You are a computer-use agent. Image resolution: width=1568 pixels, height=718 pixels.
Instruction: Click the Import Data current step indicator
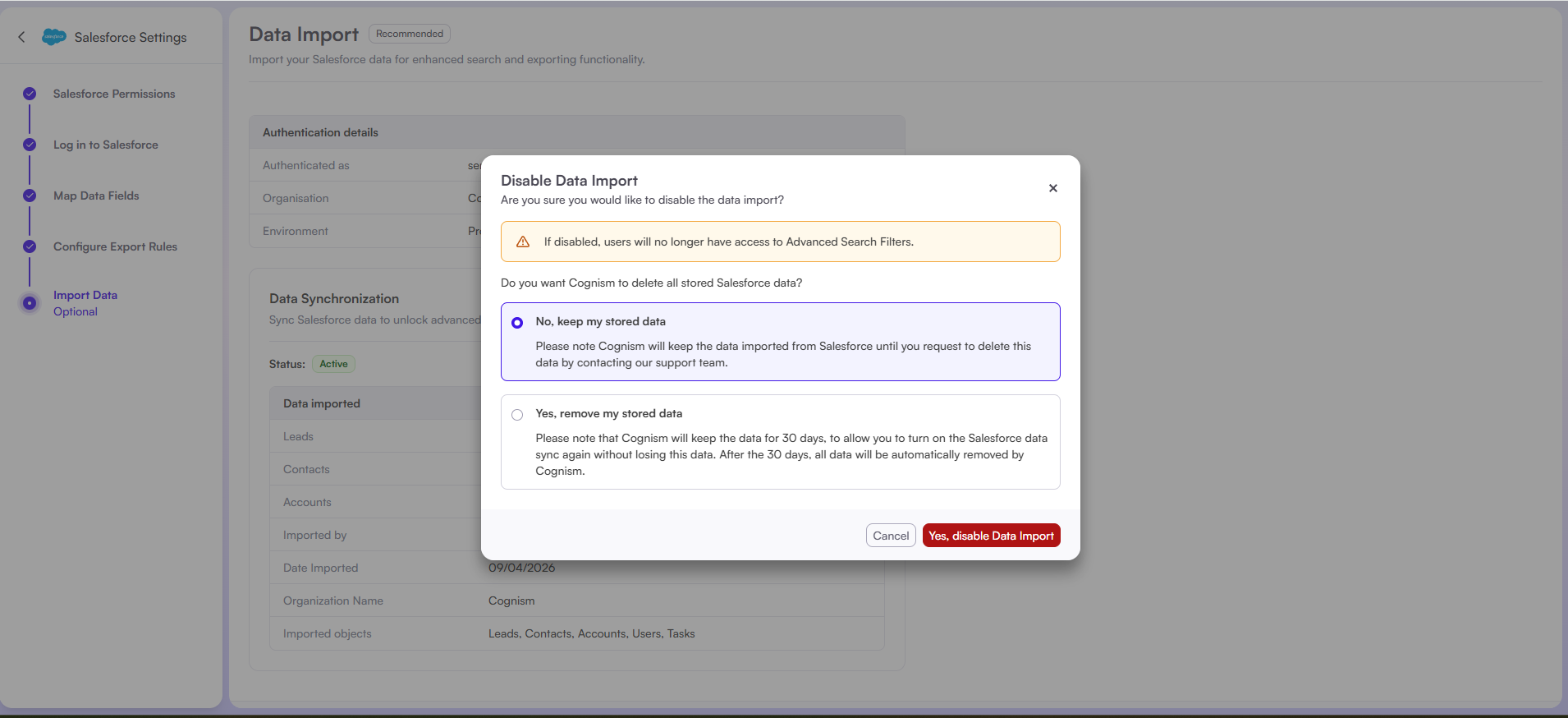click(x=30, y=303)
